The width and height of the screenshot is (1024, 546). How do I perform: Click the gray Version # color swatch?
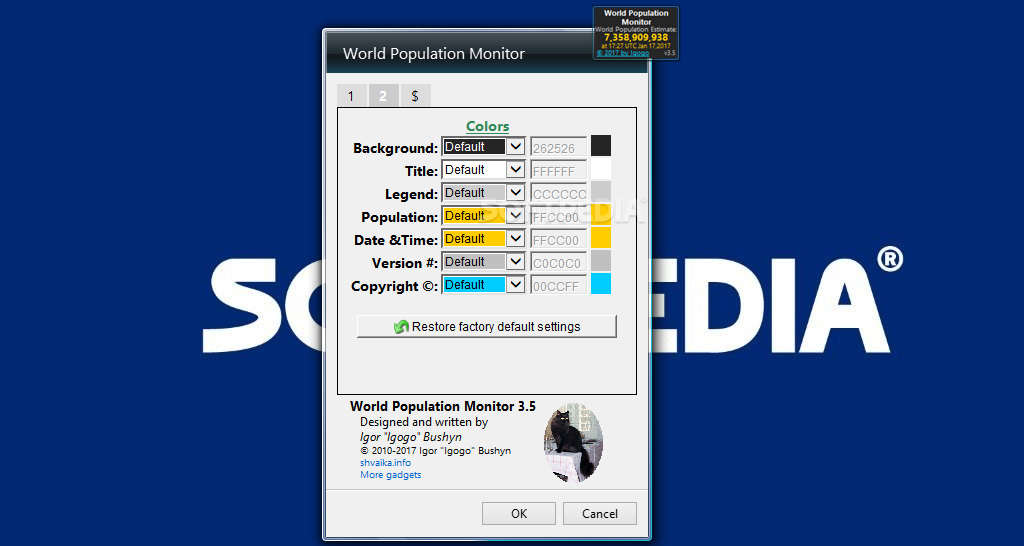[601, 260]
